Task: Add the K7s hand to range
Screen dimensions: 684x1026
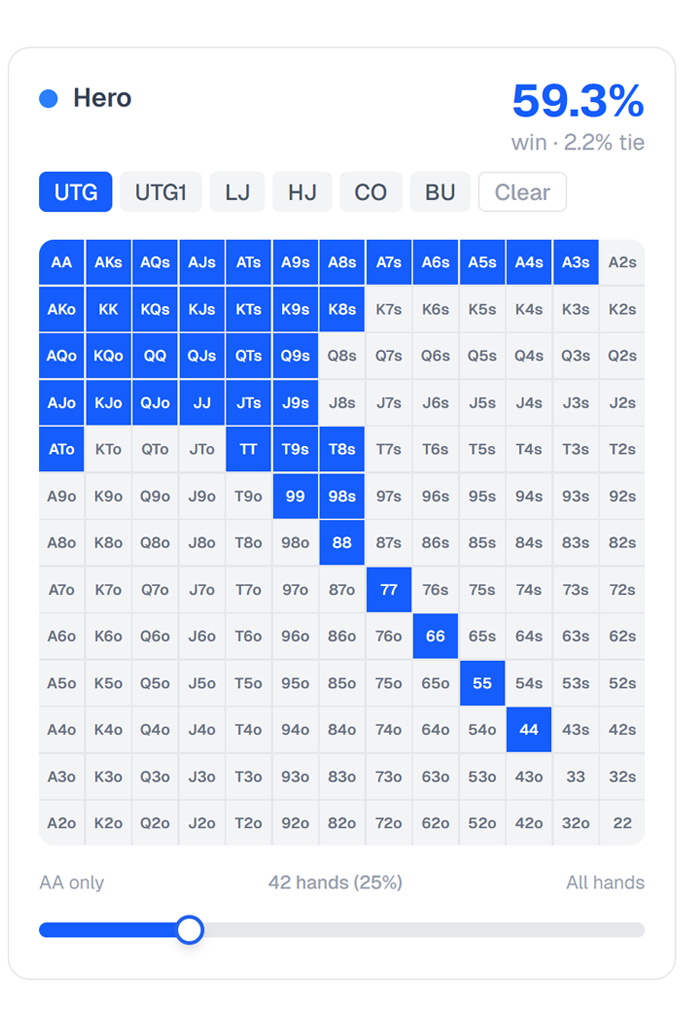Action: coord(389,310)
